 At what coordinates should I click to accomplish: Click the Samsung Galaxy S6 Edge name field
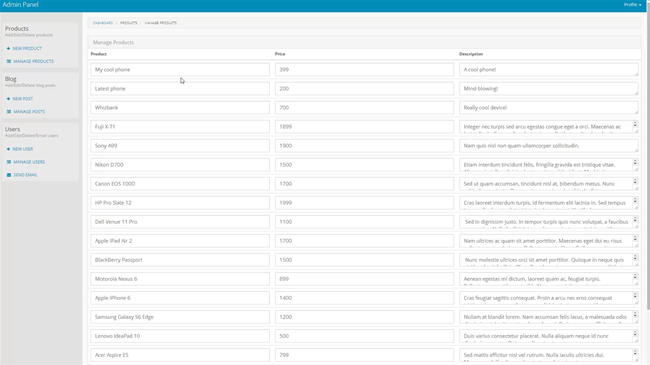tap(180, 318)
